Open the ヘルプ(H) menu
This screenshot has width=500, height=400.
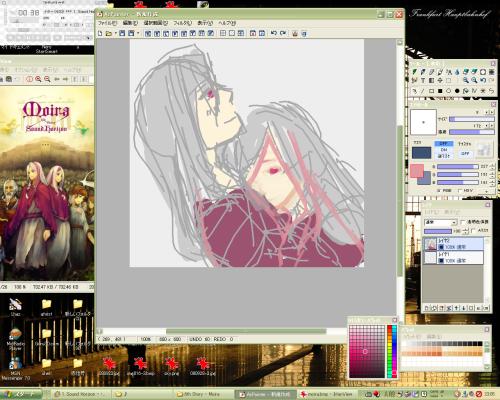(x=227, y=23)
